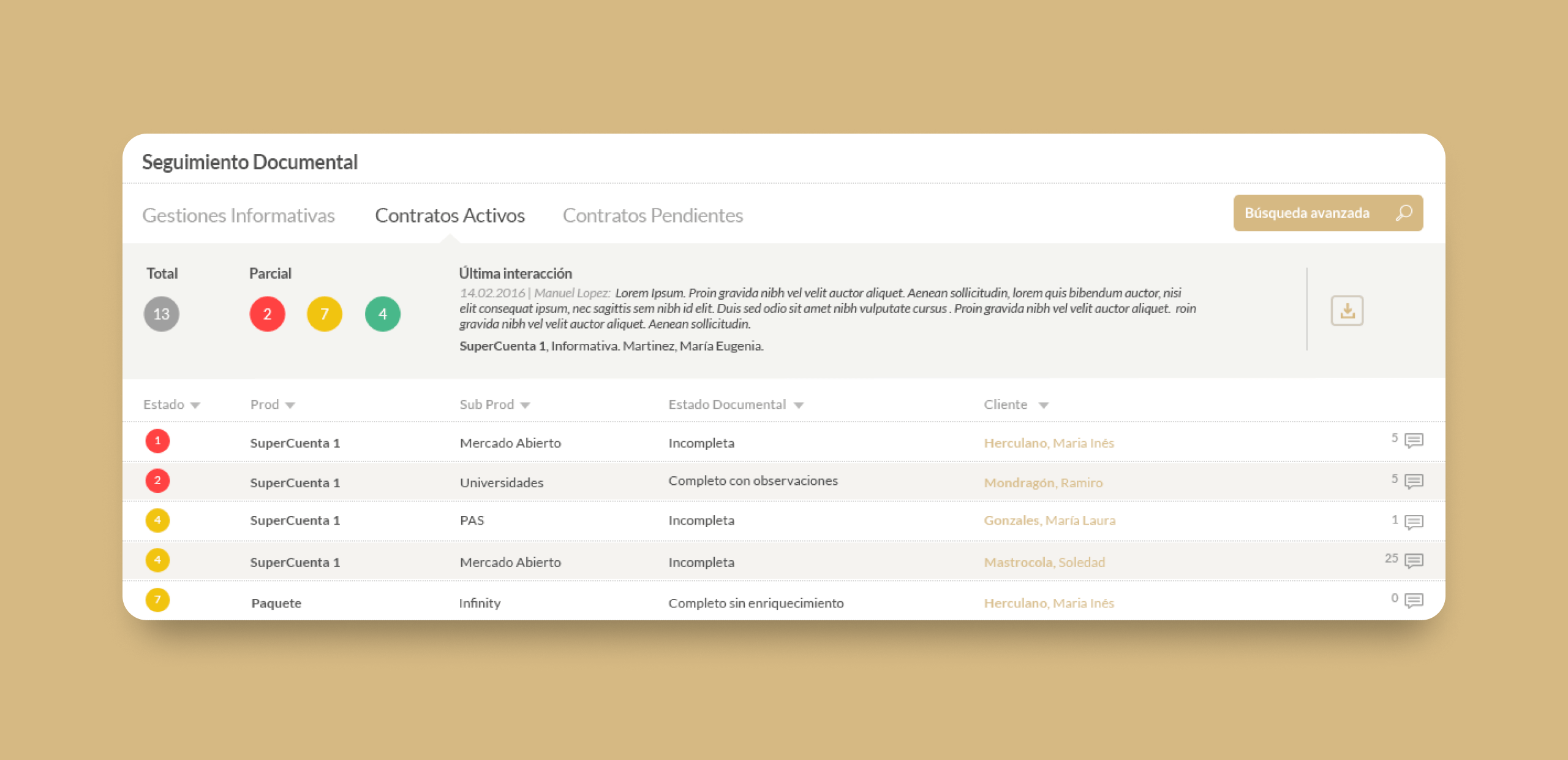Filter by the green Parcial 4 badge
The width and height of the screenshot is (1568, 760).
click(x=382, y=314)
